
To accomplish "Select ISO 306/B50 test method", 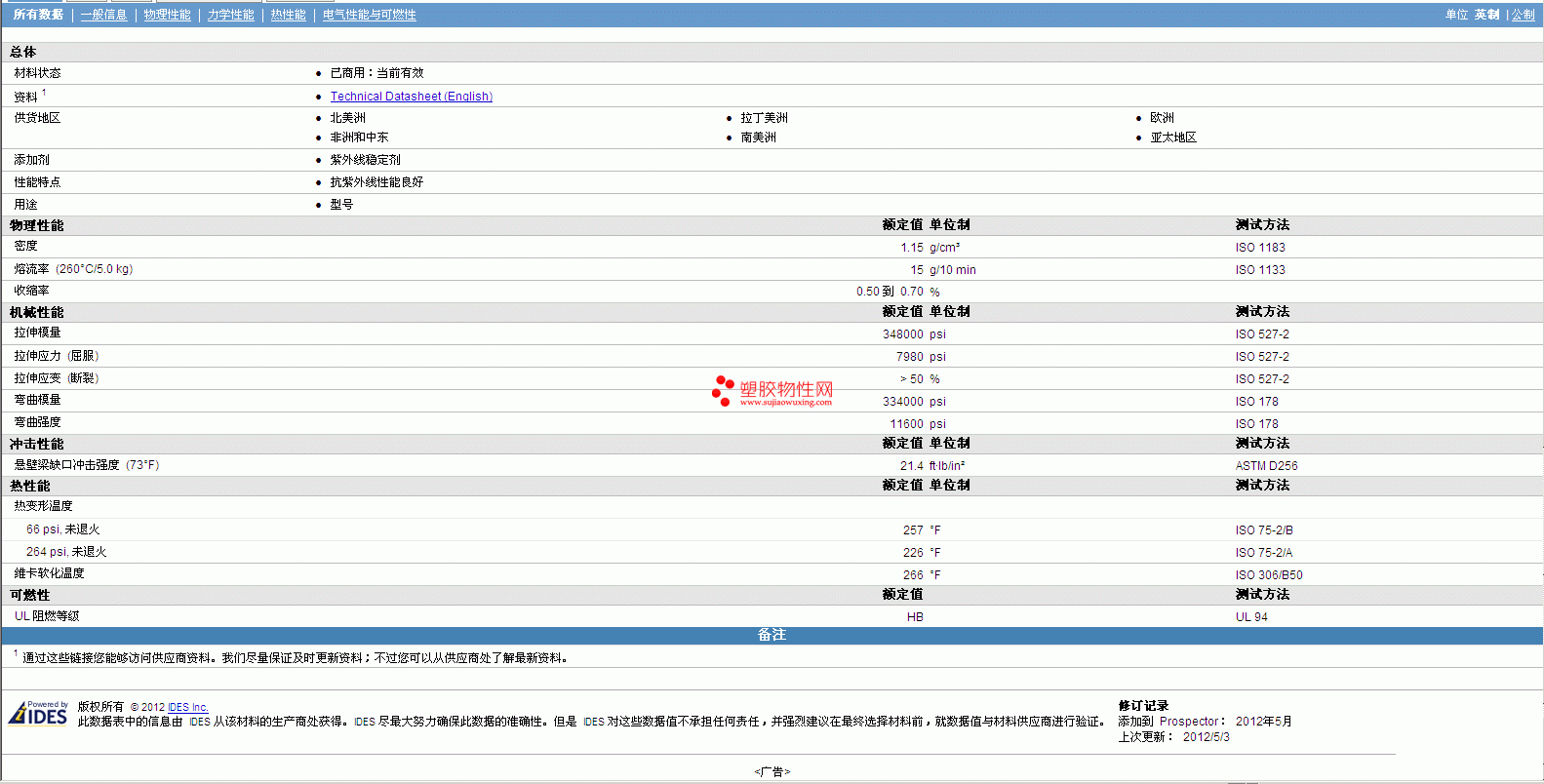I will click(x=1269, y=575).
